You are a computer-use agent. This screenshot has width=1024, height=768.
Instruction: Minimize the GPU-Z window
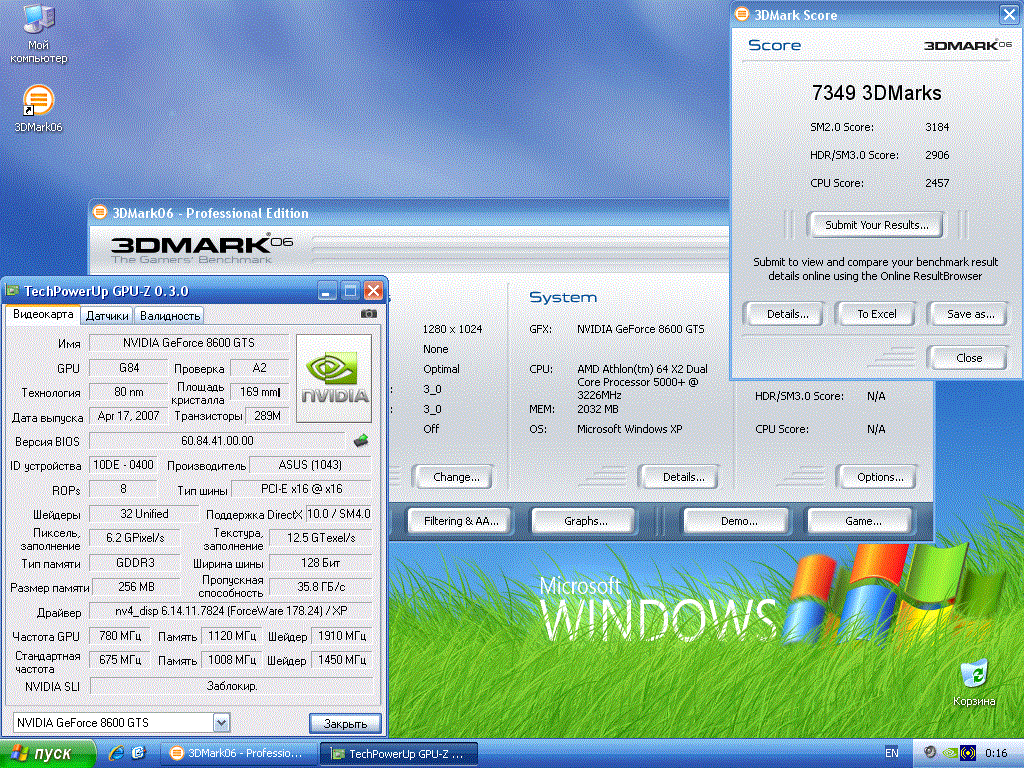(x=327, y=291)
